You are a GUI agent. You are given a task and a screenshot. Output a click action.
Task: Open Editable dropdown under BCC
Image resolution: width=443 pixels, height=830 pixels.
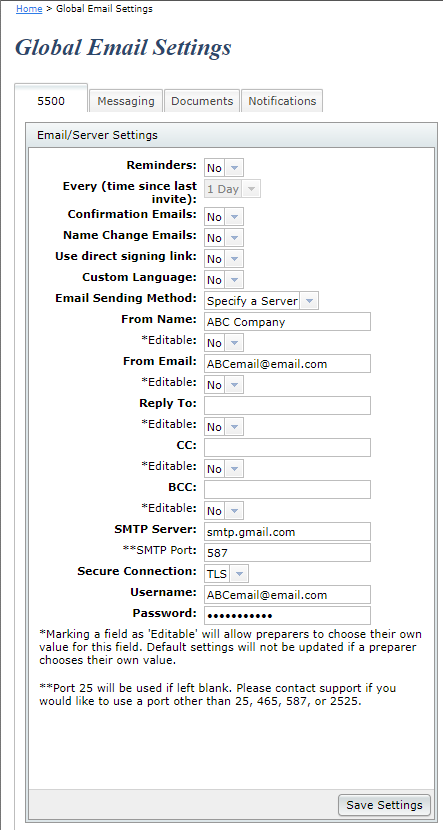[224, 510]
